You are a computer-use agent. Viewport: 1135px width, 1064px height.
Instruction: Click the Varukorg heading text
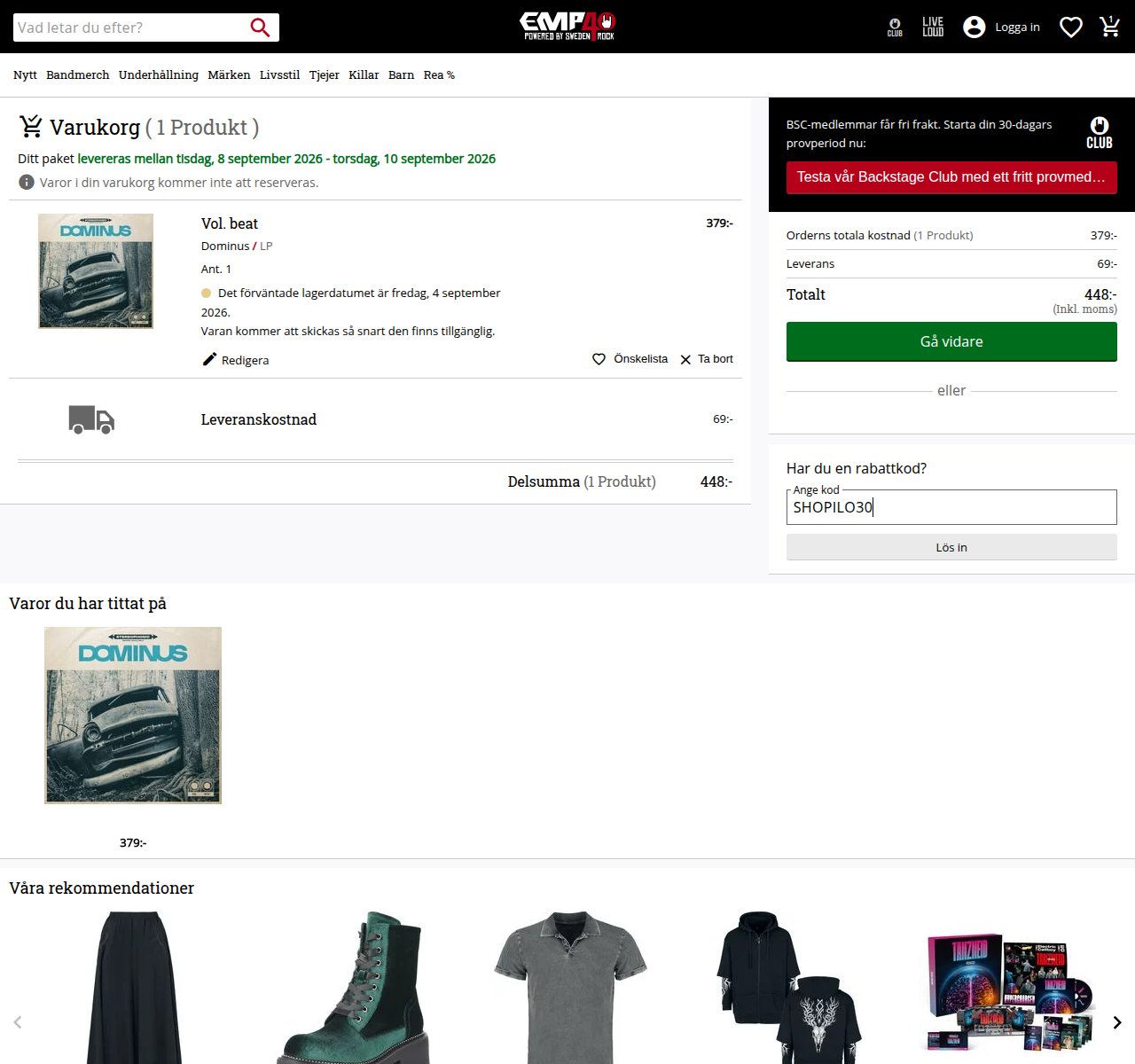(95, 128)
